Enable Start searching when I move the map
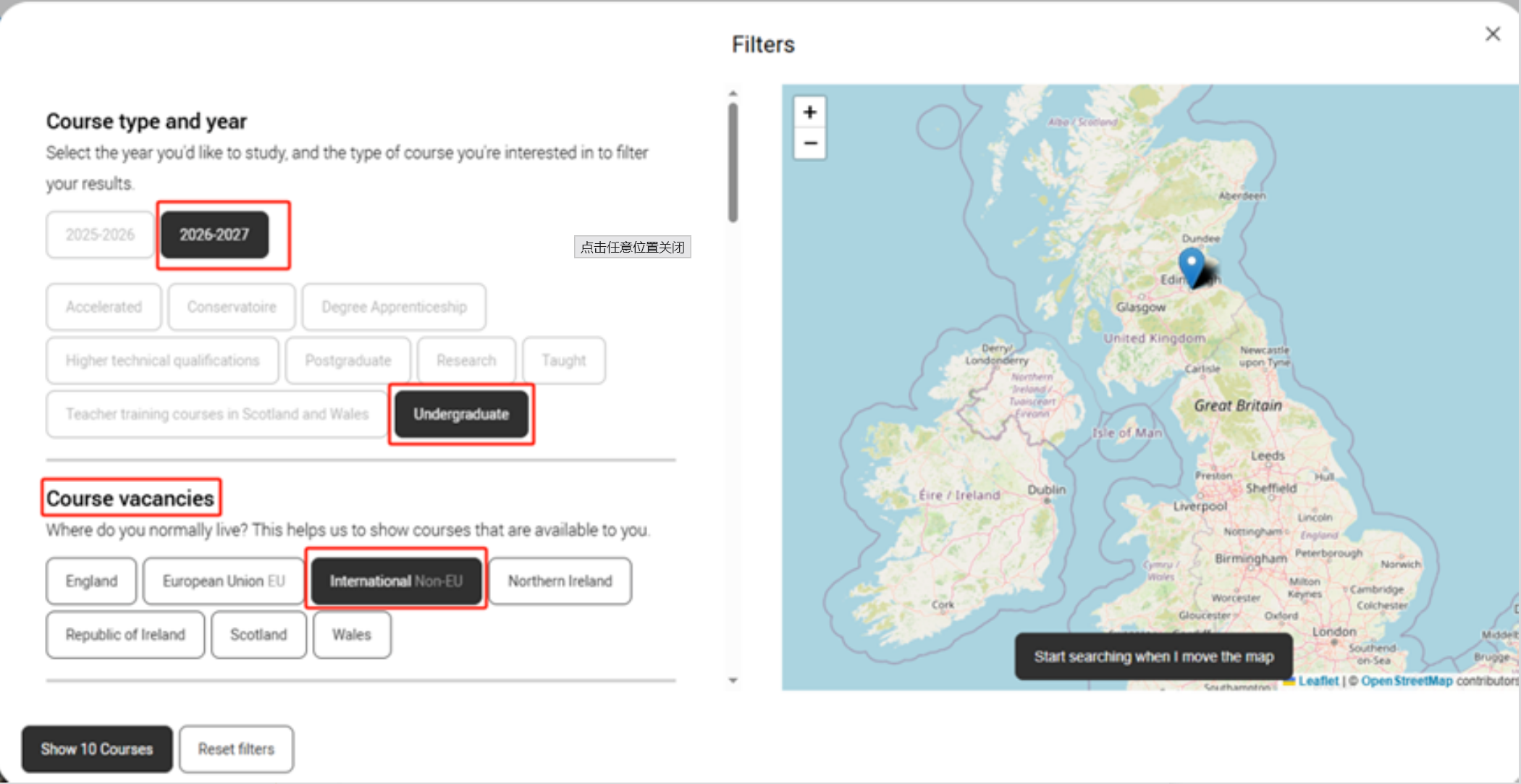This screenshot has width=1521, height=784. click(1154, 657)
